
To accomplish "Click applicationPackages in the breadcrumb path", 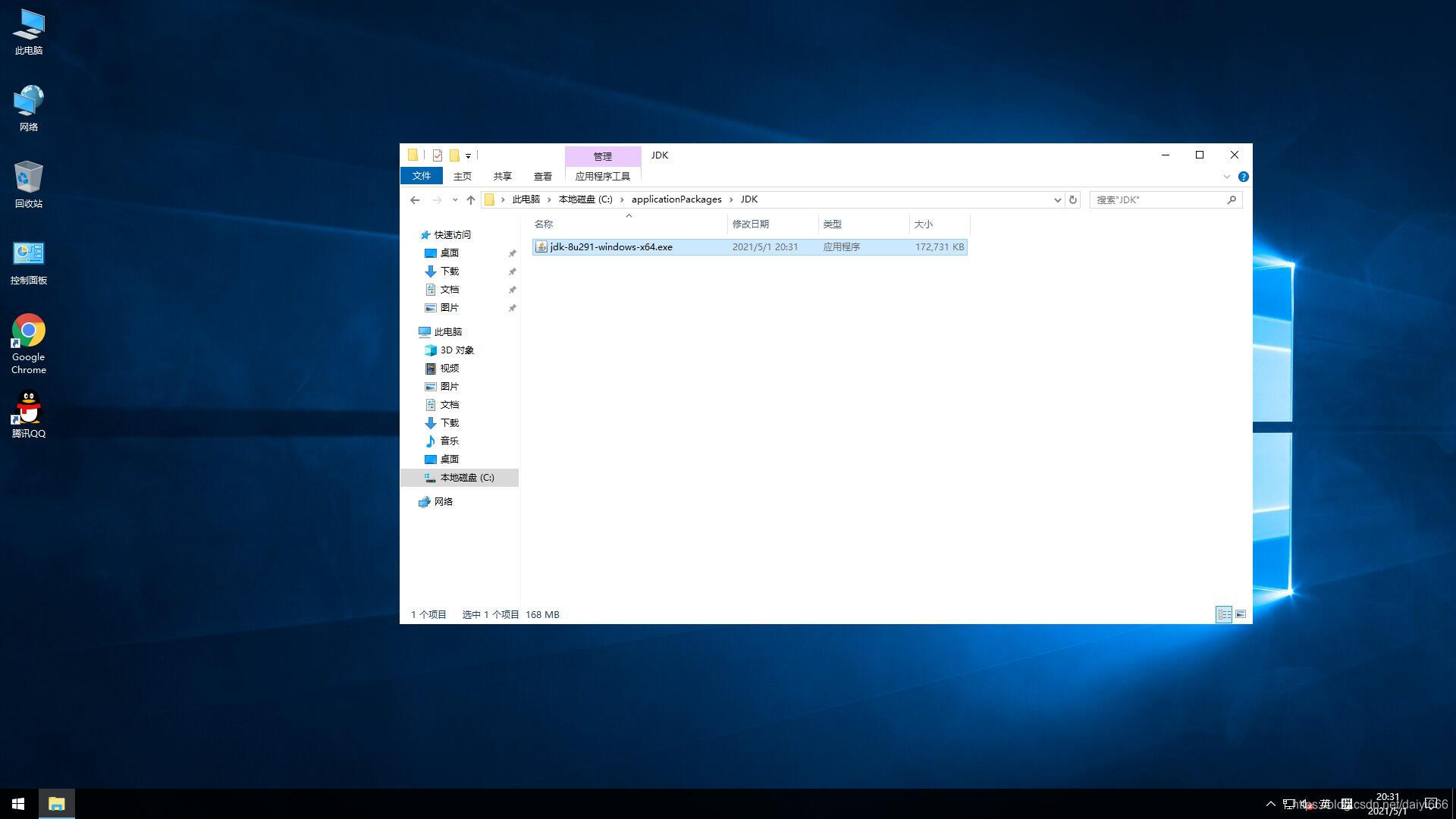I will [676, 199].
